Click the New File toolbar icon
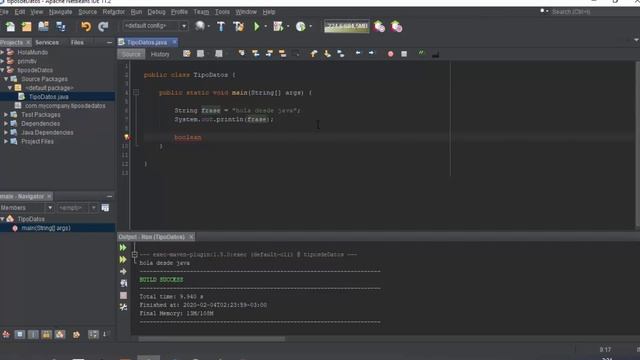The width and height of the screenshot is (640, 360). coord(10,27)
